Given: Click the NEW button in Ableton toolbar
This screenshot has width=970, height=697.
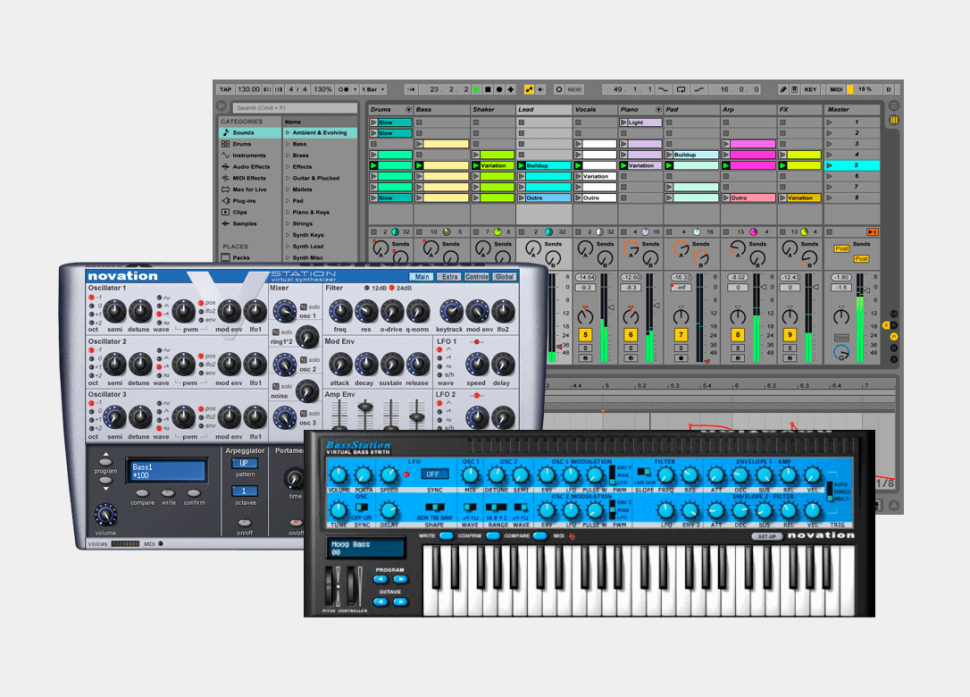Looking at the screenshot, I should click(574, 89).
